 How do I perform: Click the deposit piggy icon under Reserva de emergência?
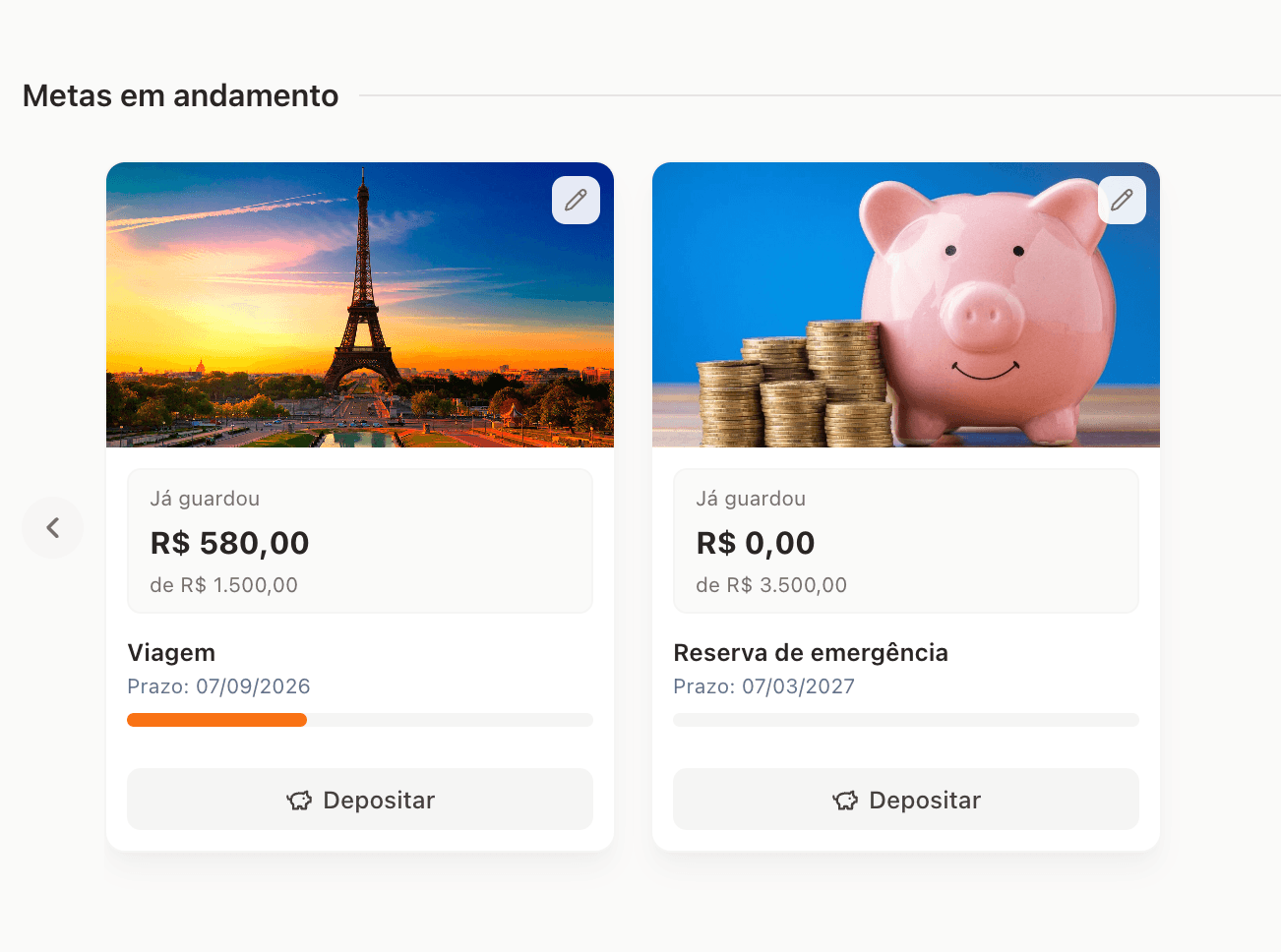(x=846, y=800)
